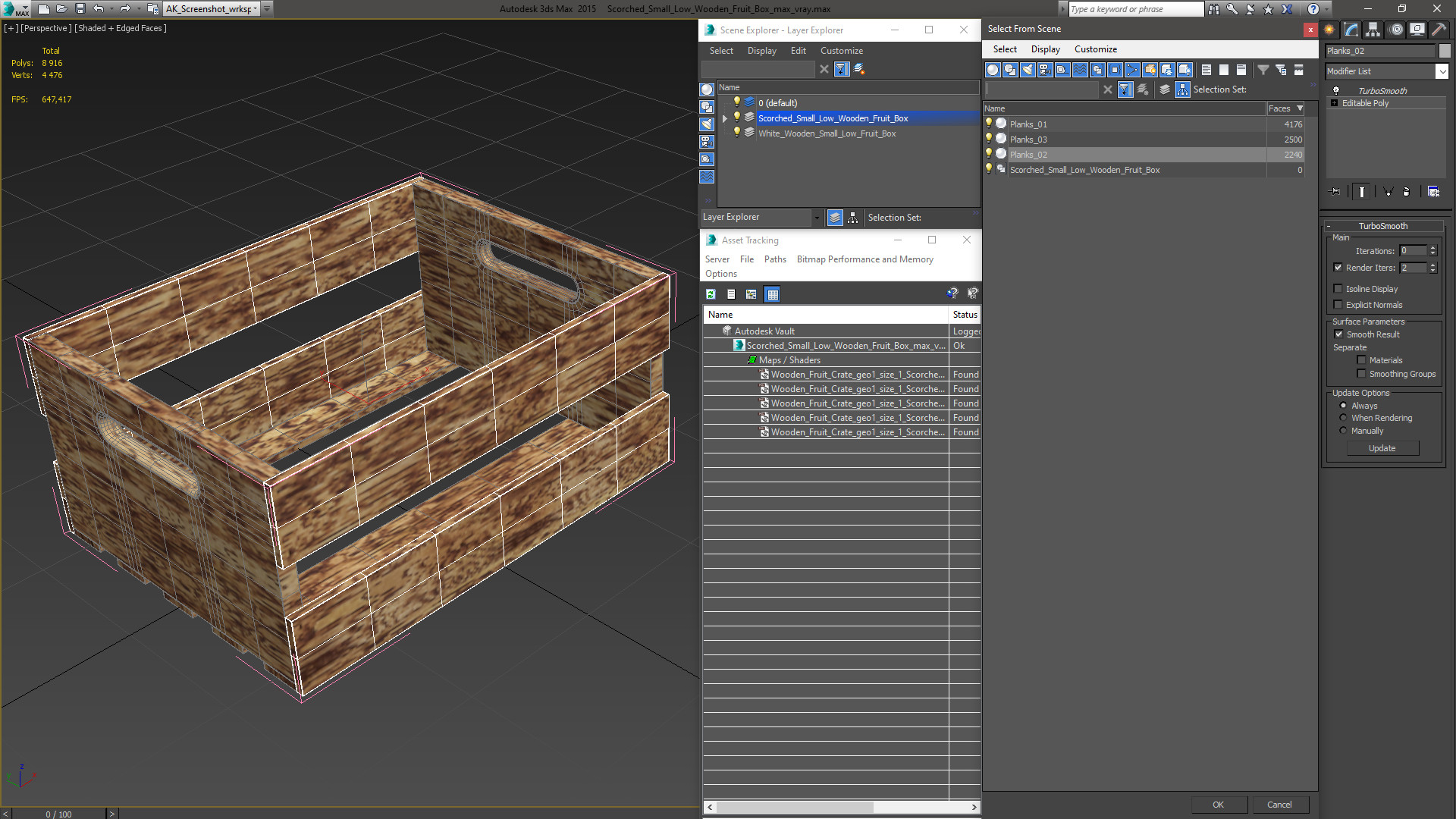Viewport: 1456px width, 819px height.
Task: Click Select None icon in Select From Scene
Action: click(1224, 70)
